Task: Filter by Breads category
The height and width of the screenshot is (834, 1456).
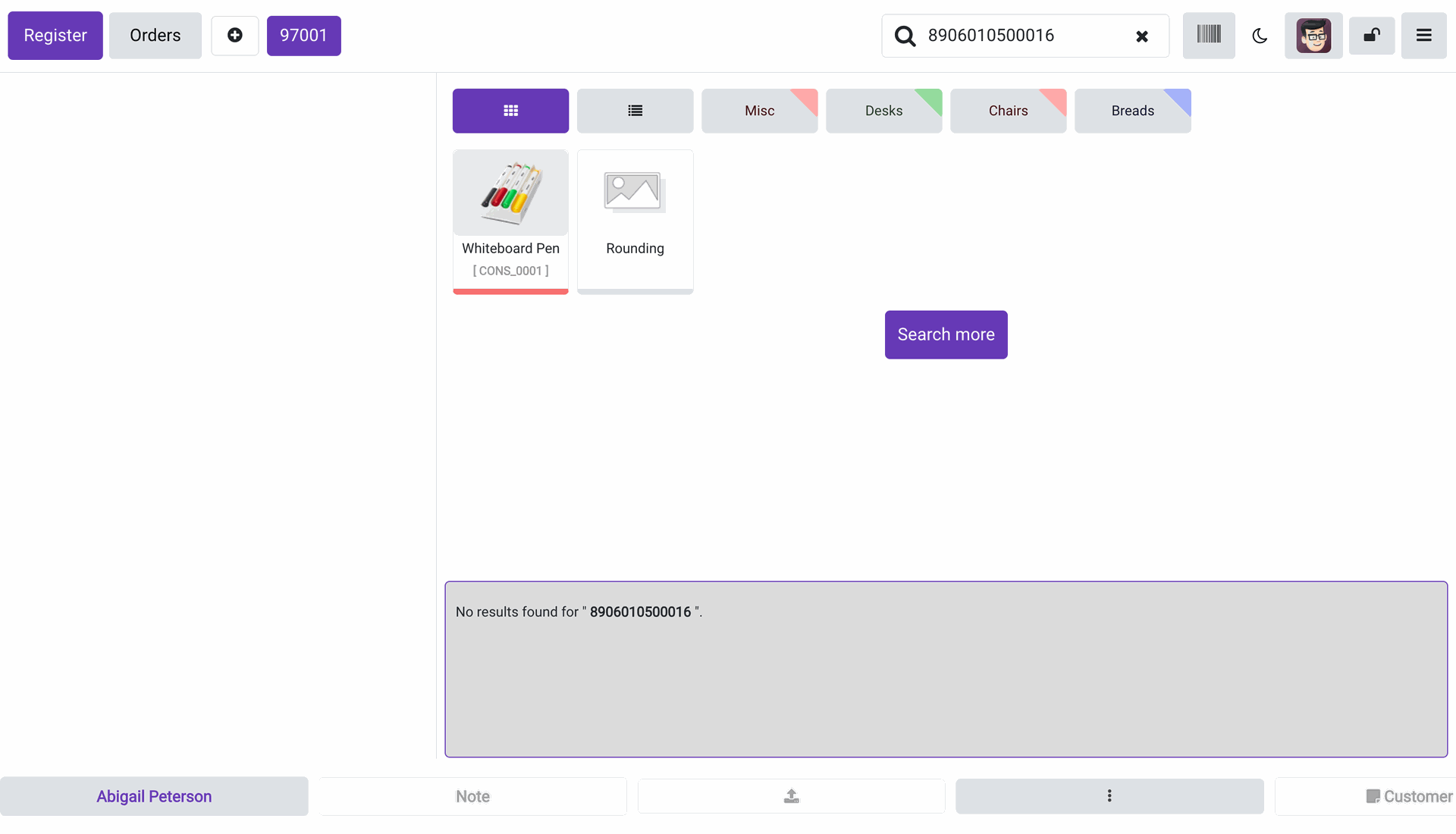Action: coord(1133,111)
